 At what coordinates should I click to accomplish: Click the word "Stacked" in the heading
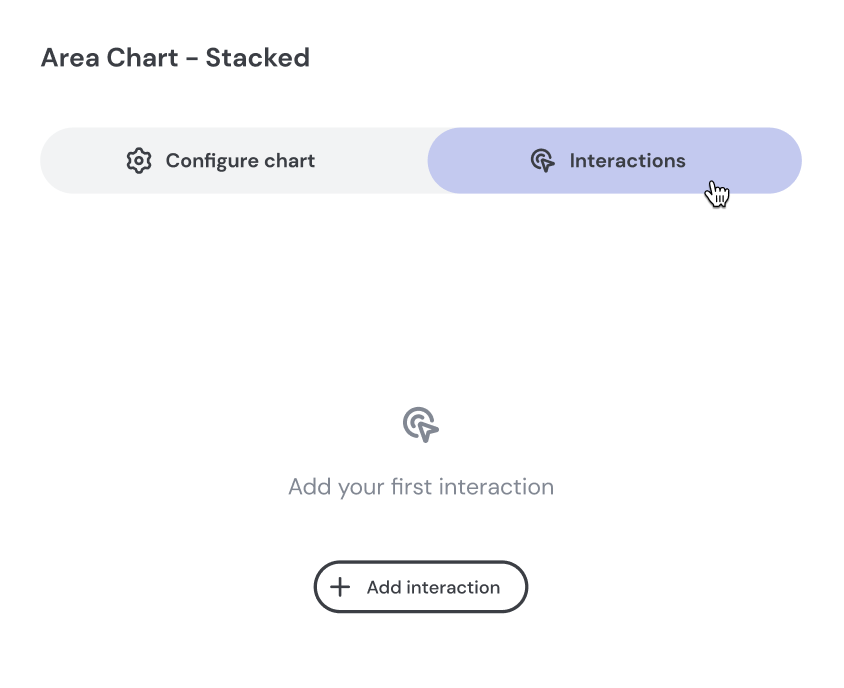coord(257,58)
